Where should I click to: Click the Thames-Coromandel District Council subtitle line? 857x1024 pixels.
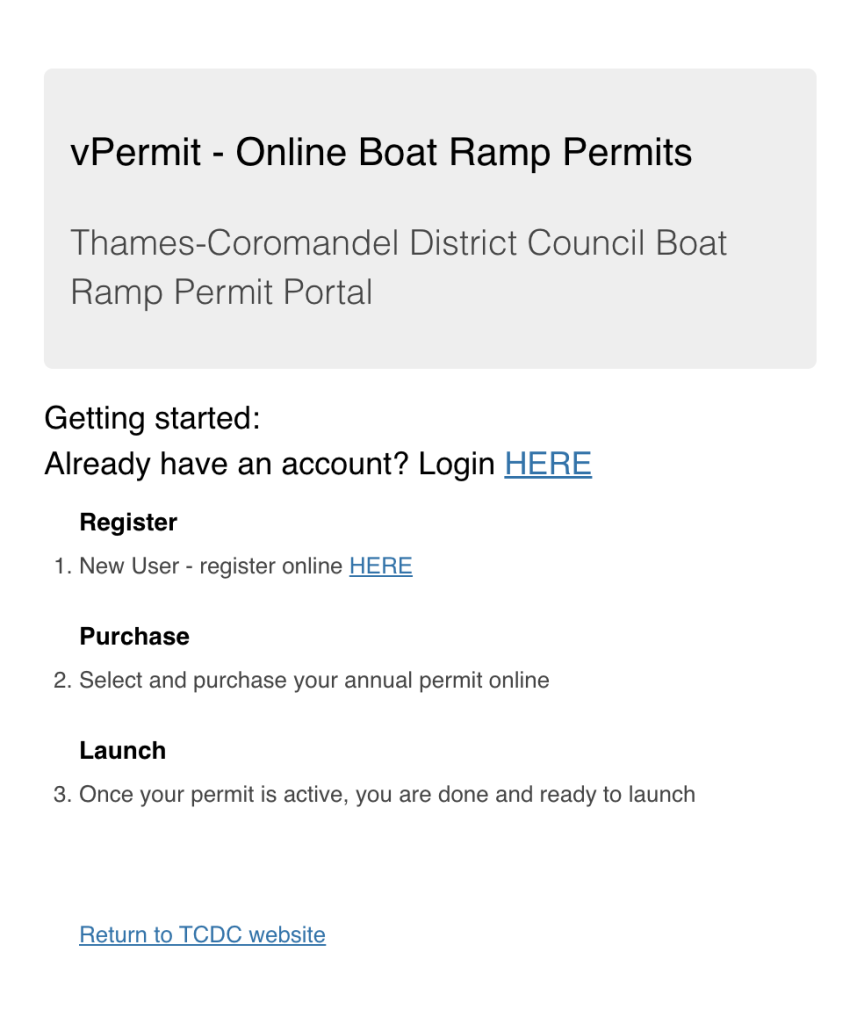pos(398,243)
